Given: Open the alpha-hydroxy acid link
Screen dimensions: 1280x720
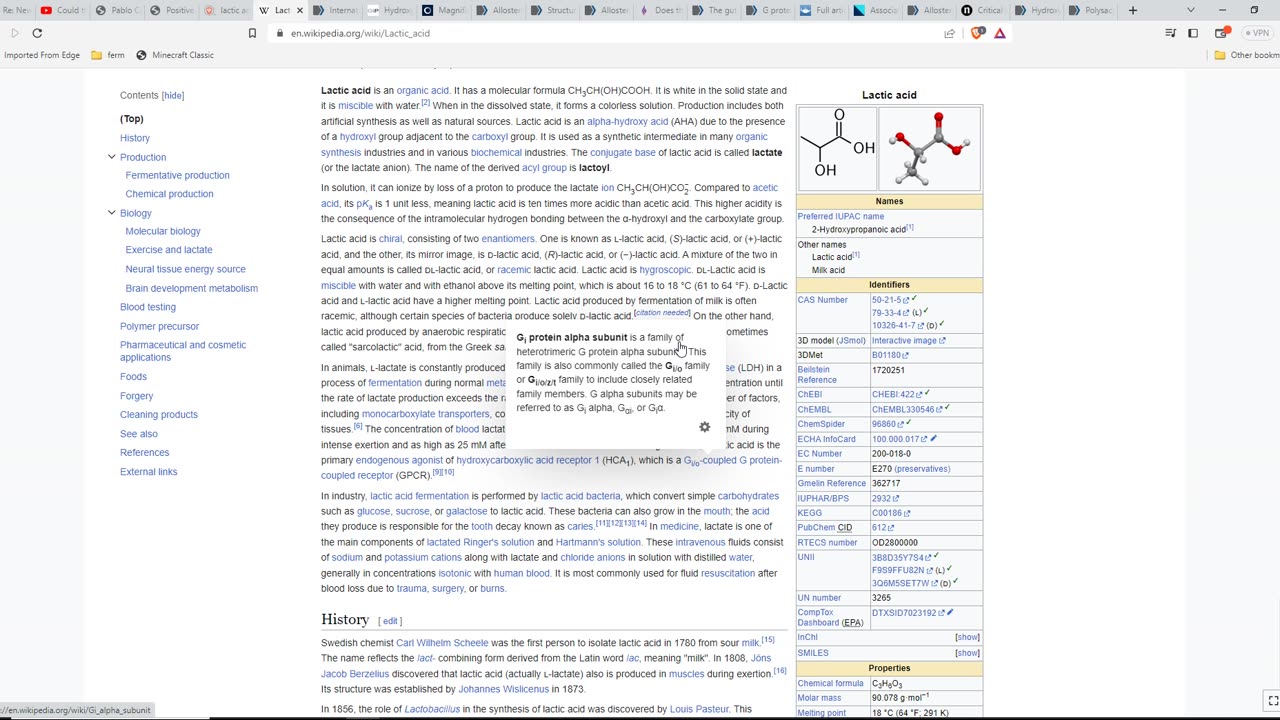Looking at the screenshot, I should pyautogui.click(x=627, y=121).
